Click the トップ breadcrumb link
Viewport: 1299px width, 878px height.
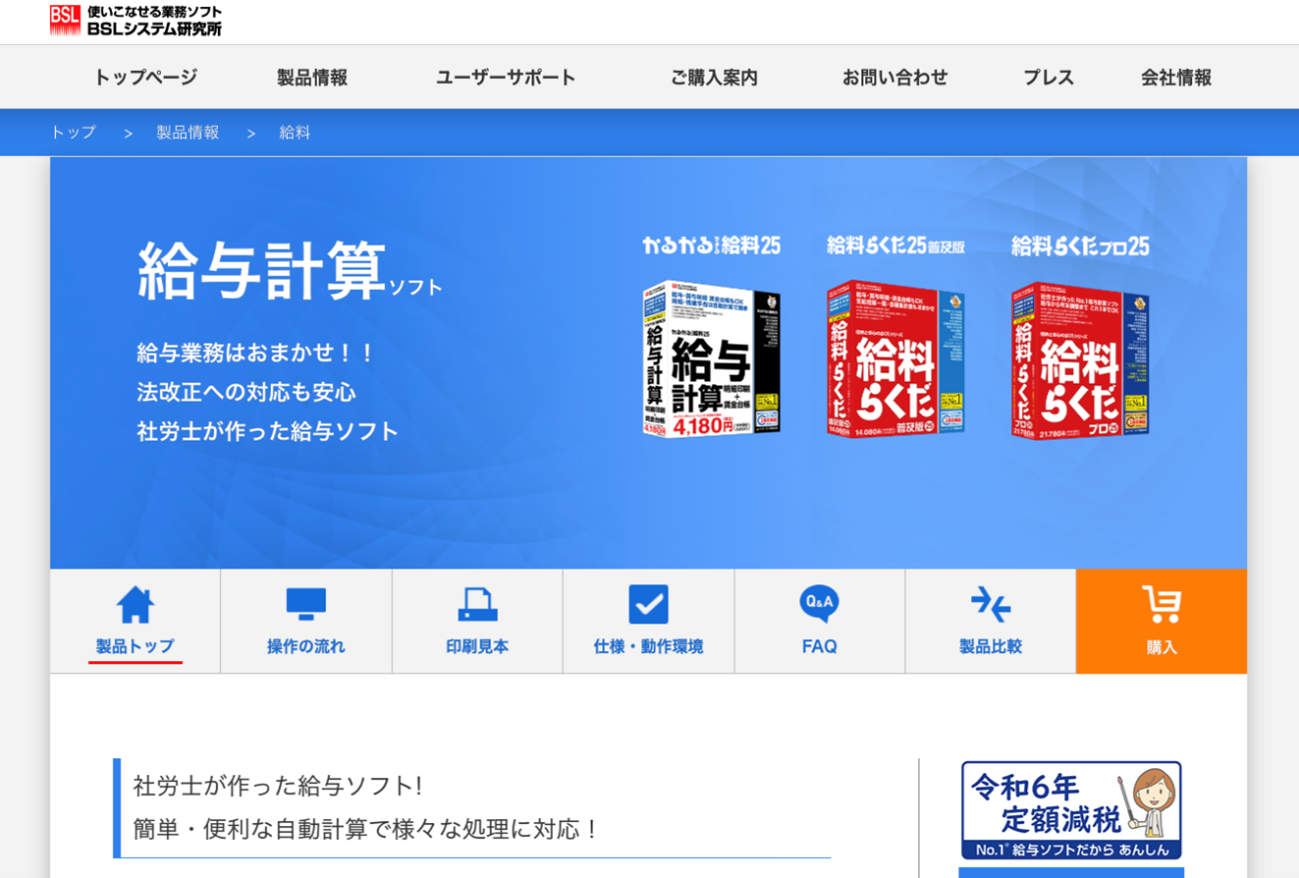pos(73,132)
